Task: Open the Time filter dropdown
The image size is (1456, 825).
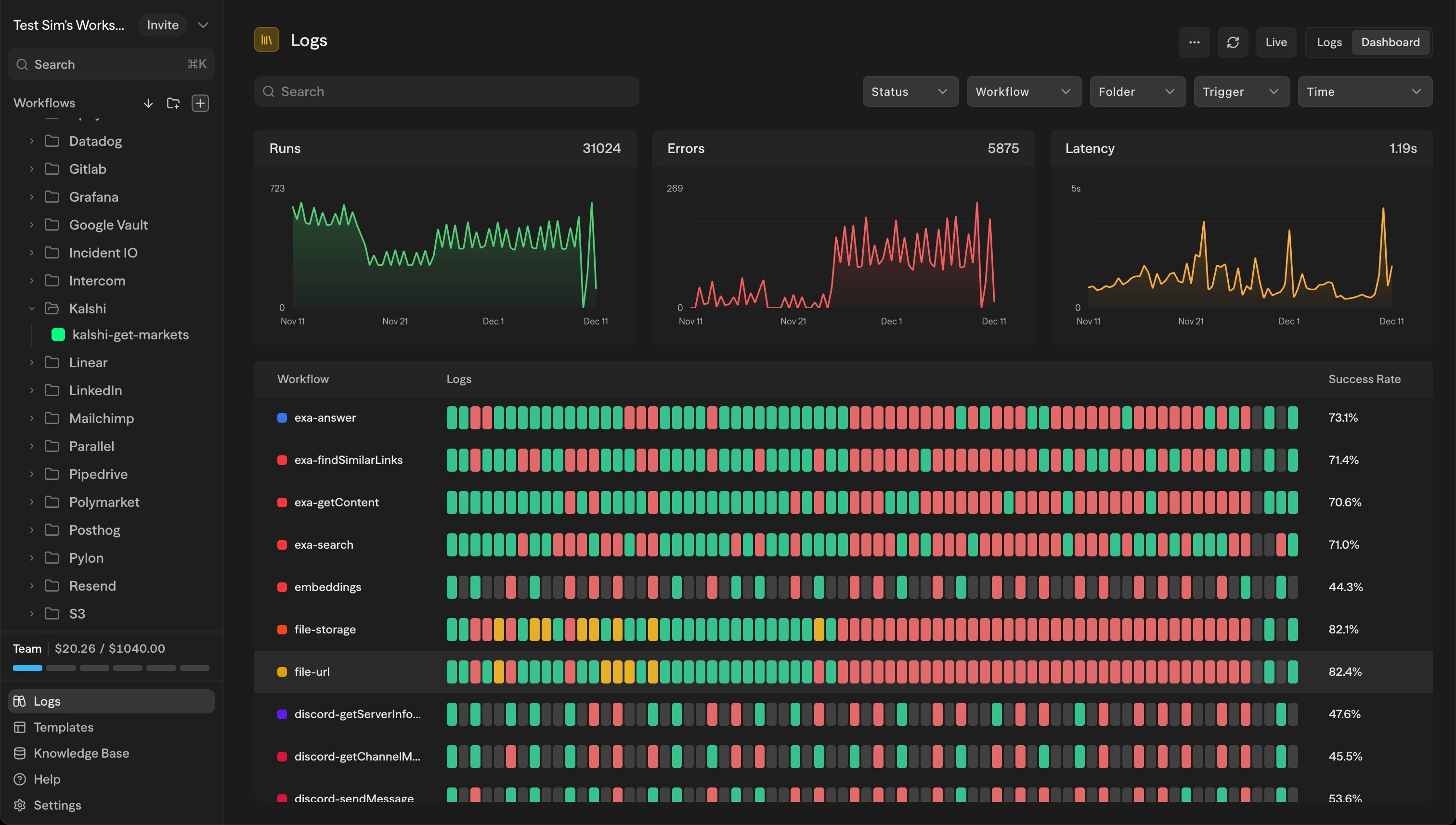Action: tap(1365, 91)
